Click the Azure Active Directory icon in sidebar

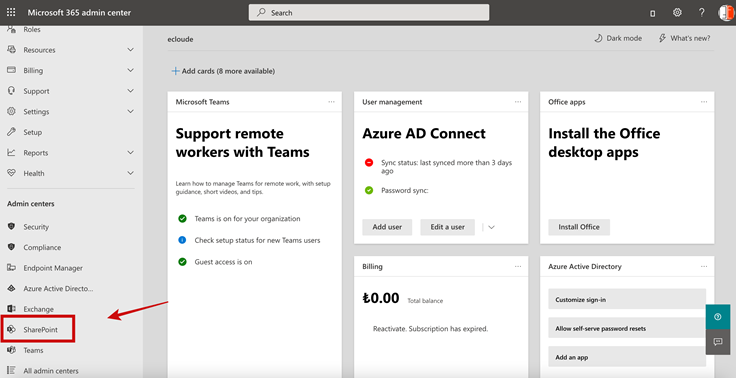click(x=11, y=288)
